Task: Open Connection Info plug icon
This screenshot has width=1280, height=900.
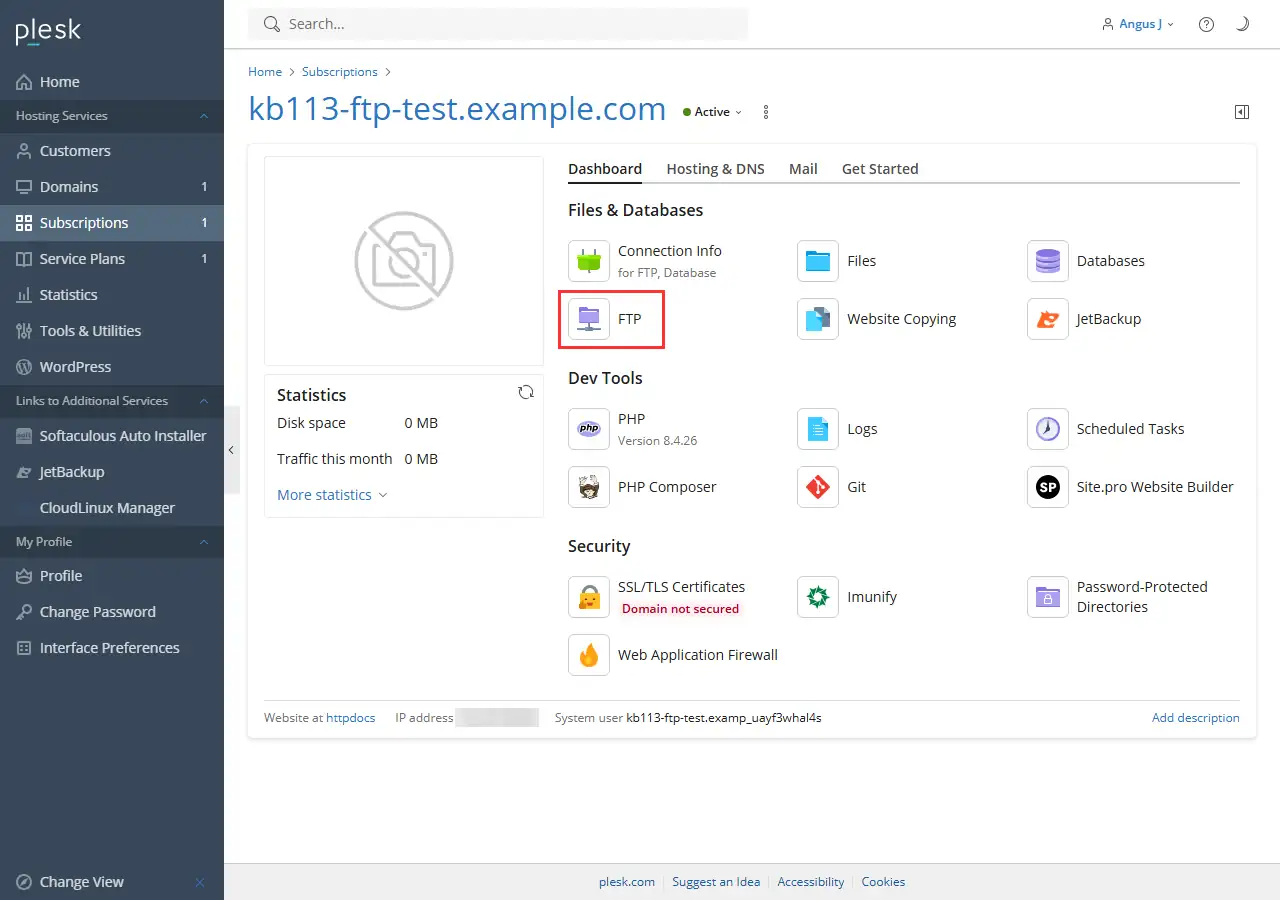Action: point(589,261)
